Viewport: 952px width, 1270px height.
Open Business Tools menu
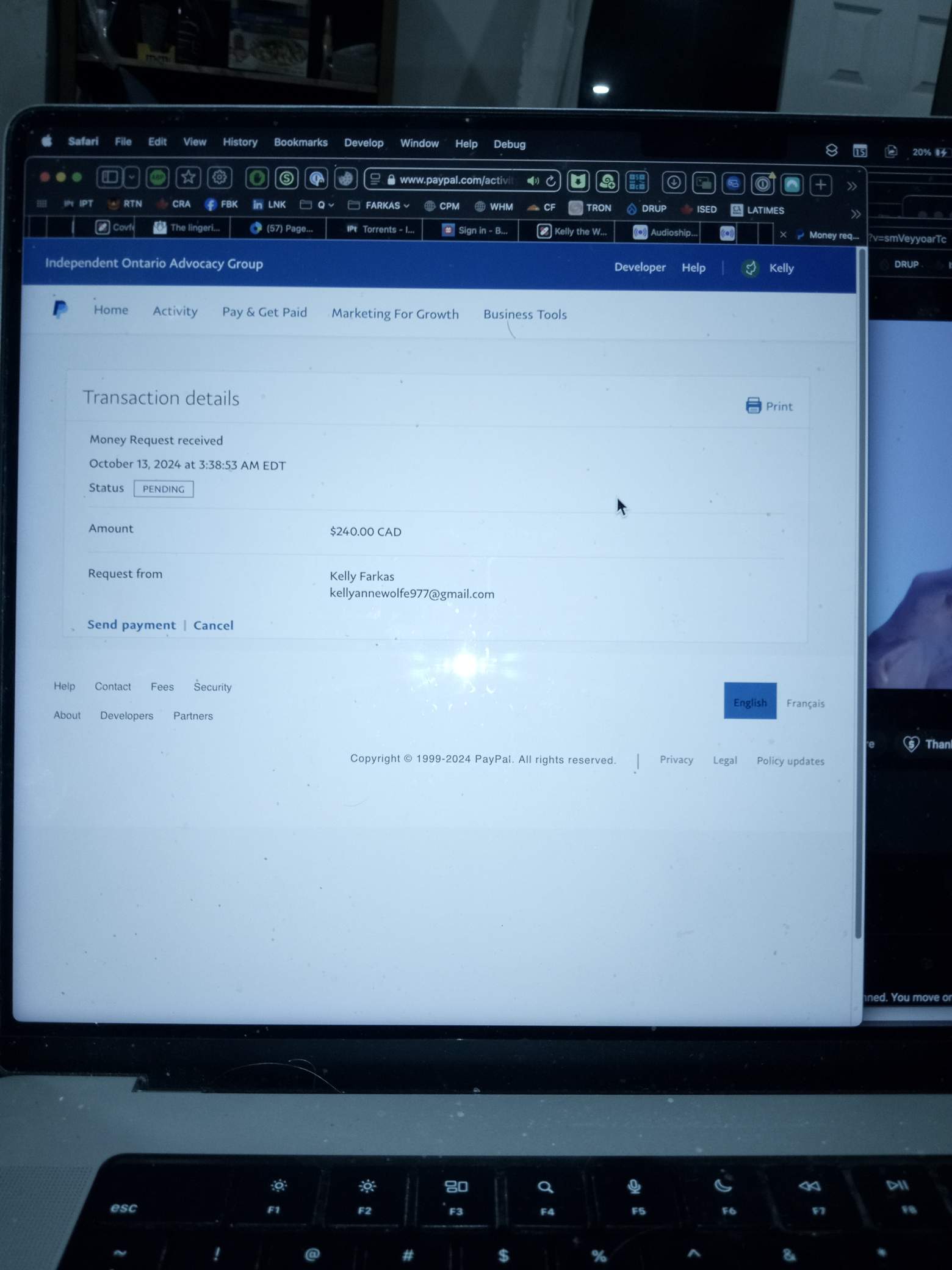click(525, 314)
